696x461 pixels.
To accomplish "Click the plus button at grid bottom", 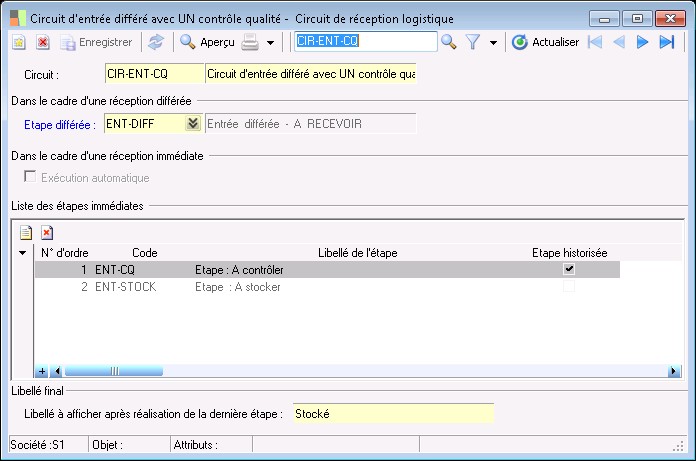I will [x=42, y=371].
